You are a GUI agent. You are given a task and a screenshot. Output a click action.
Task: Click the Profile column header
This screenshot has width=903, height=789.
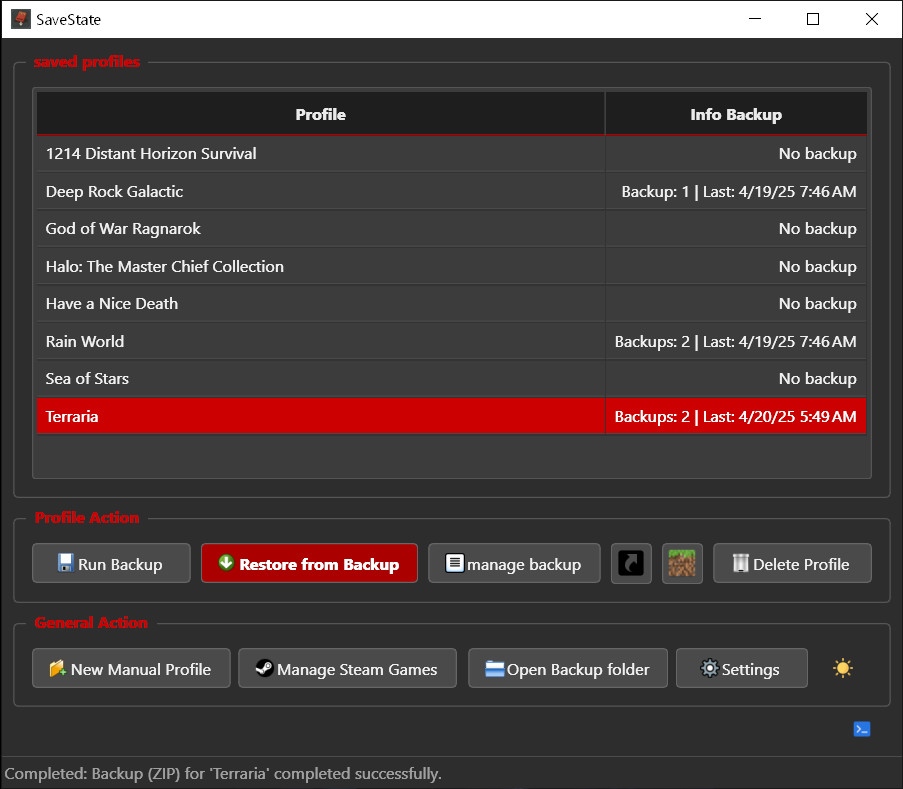[321, 114]
